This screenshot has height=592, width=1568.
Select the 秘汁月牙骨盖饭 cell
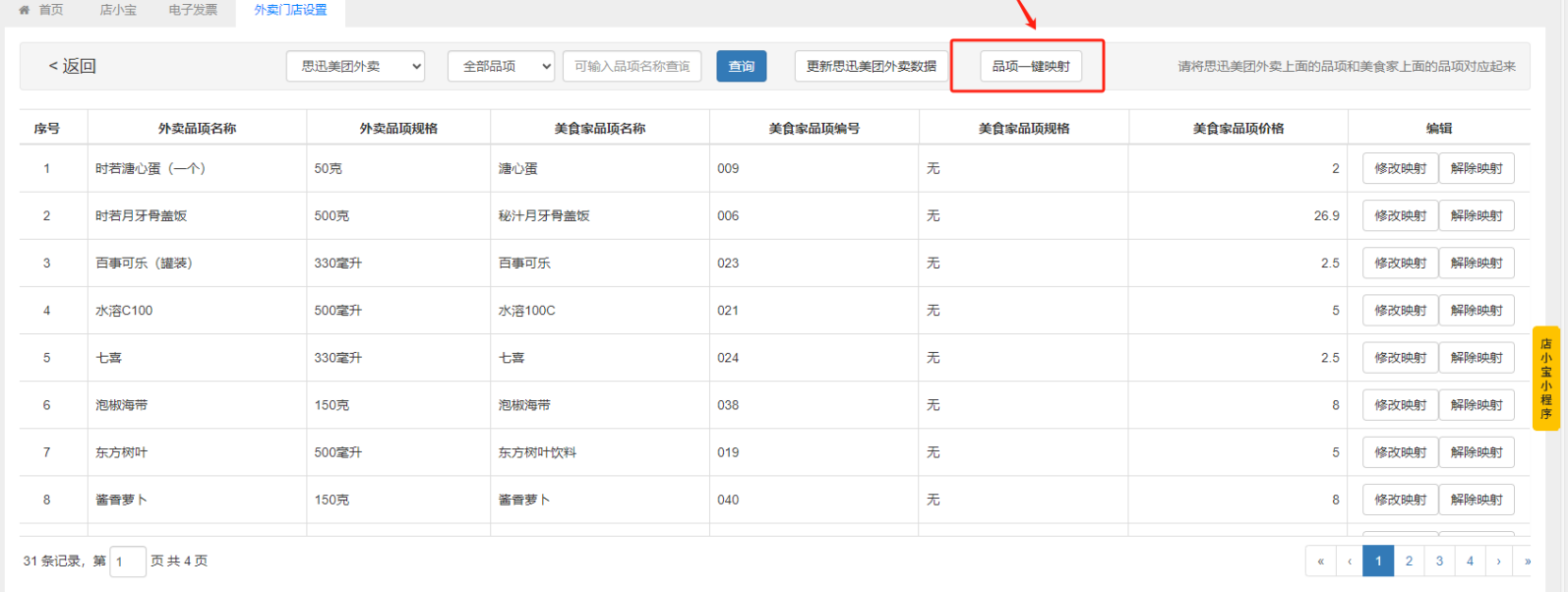pyautogui.click(x=599, y=215)
